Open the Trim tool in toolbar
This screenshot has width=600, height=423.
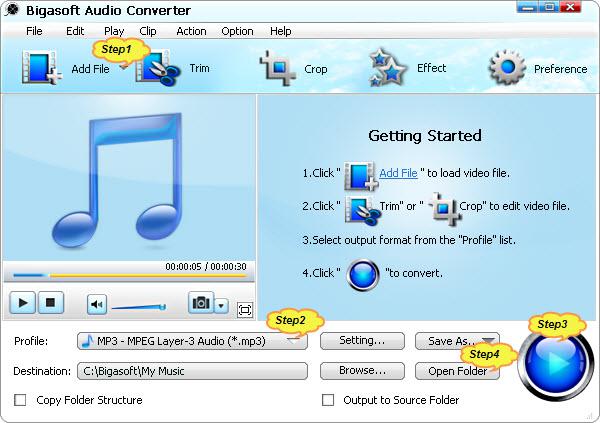click(157, 68)
